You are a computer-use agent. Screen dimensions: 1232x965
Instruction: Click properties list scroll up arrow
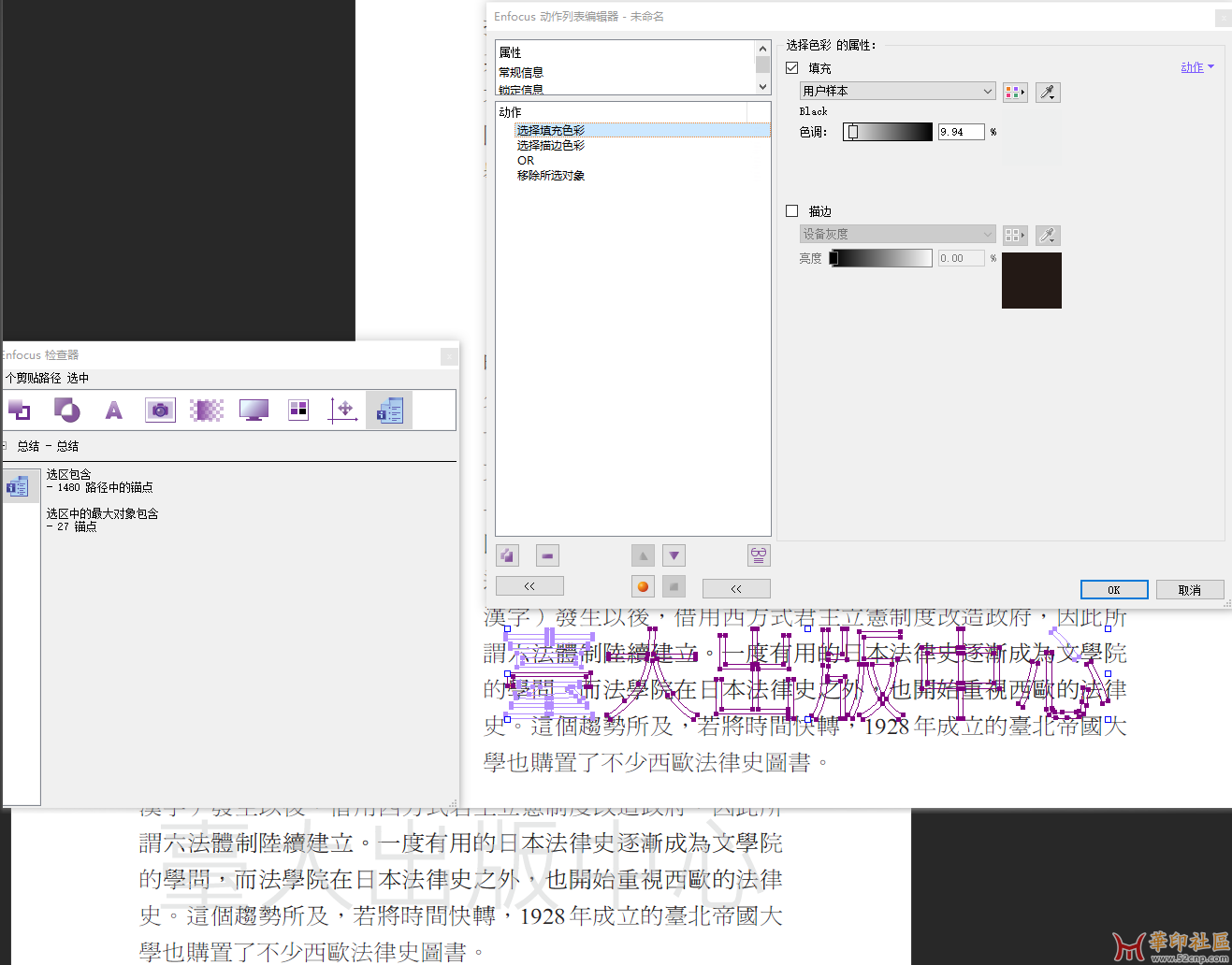coord(762,48)
